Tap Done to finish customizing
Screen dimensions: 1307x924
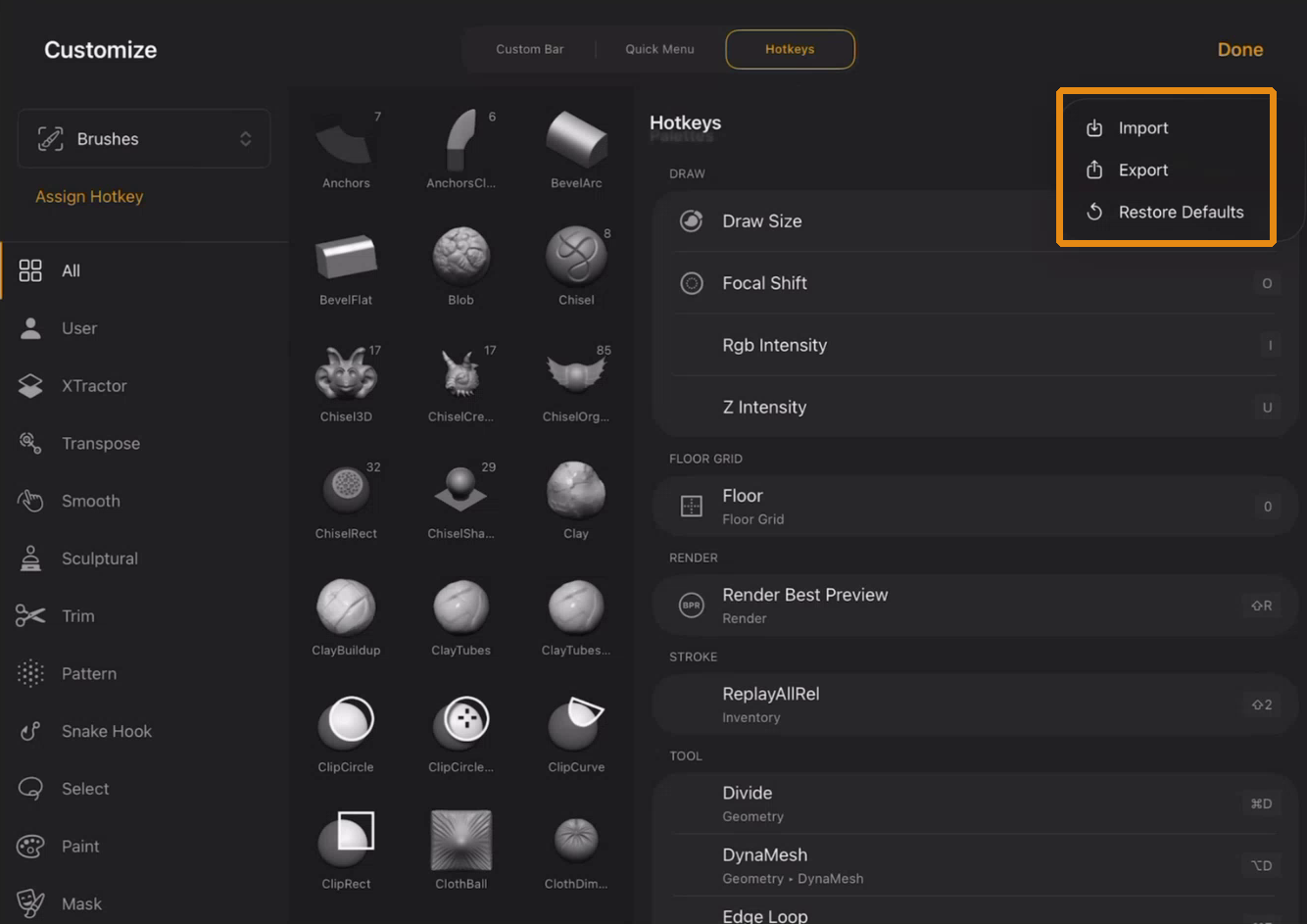(x=1239, y=50)
